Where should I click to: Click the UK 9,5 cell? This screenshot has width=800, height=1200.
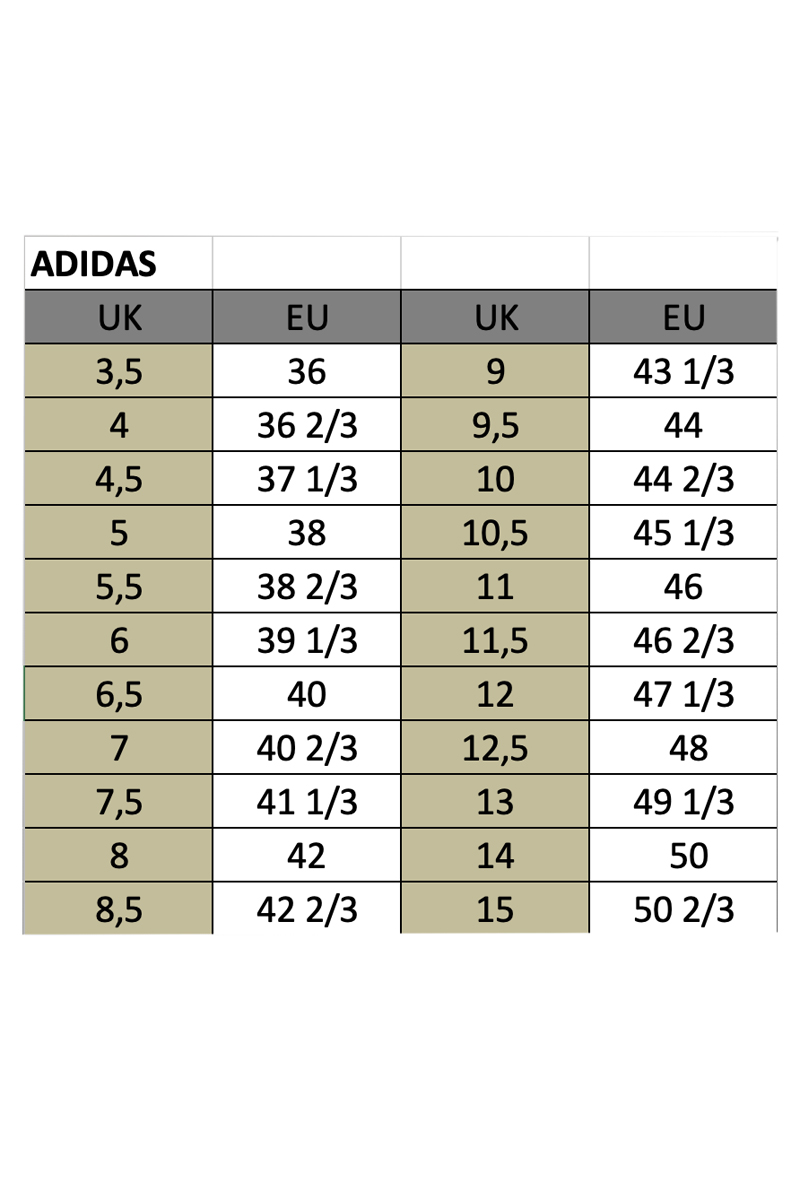tap(495, 426)
